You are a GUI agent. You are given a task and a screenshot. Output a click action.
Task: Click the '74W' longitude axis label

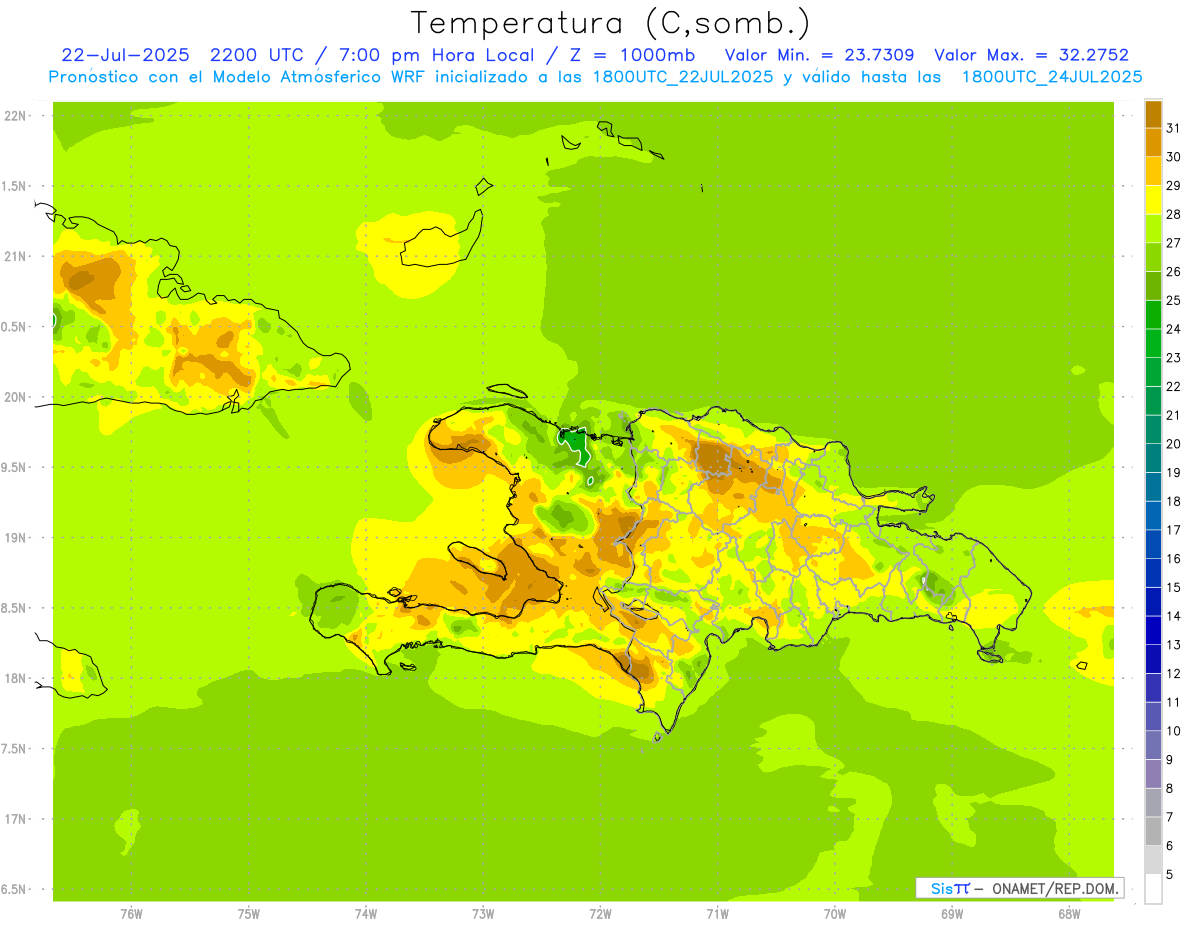(x=366, y=914)
